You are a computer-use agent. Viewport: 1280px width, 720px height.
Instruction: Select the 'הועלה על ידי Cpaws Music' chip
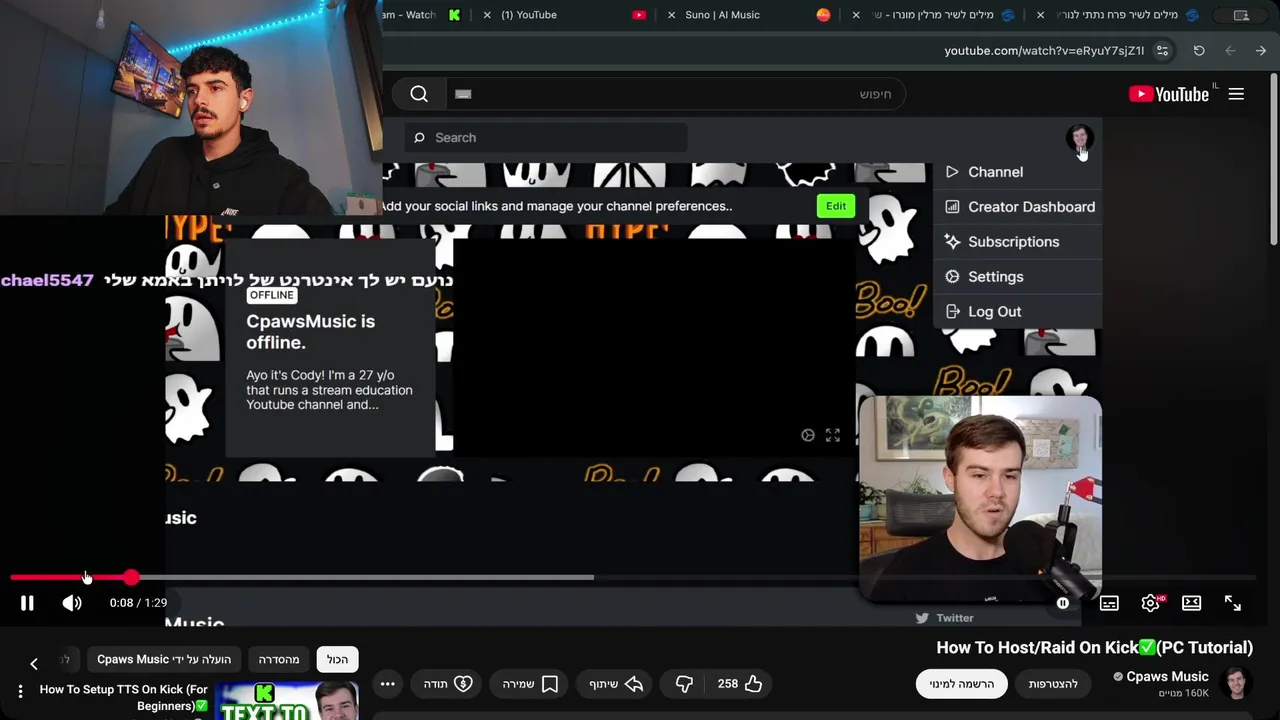click(x=164, y=659)
